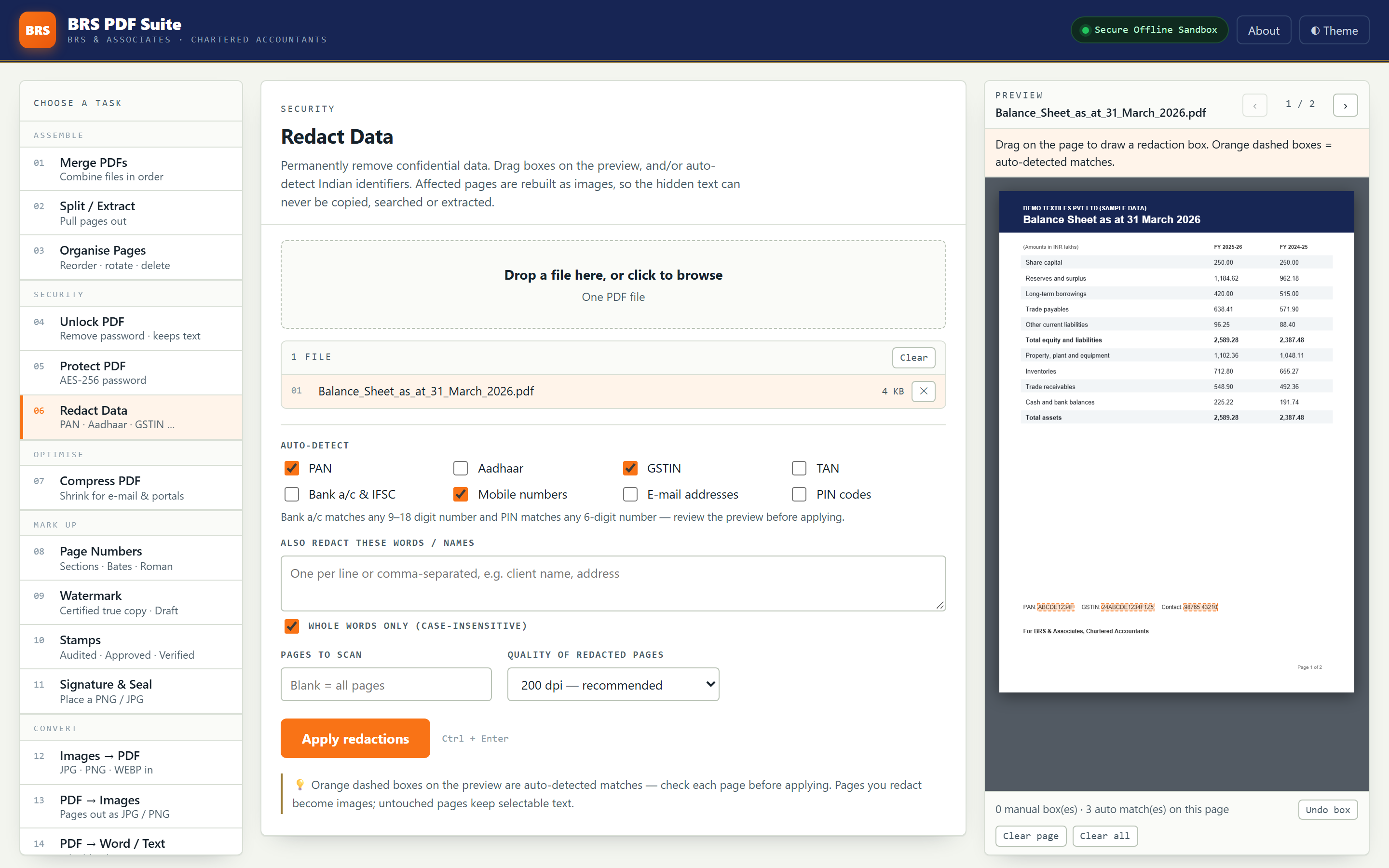Open the Watermark task
Screen dimensions: 1389x868
click(x=132, y=602)
